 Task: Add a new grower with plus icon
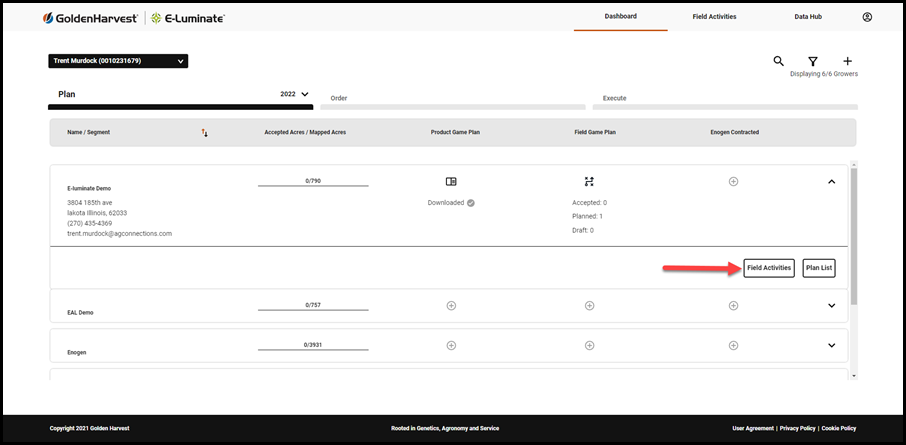(848, 61)
